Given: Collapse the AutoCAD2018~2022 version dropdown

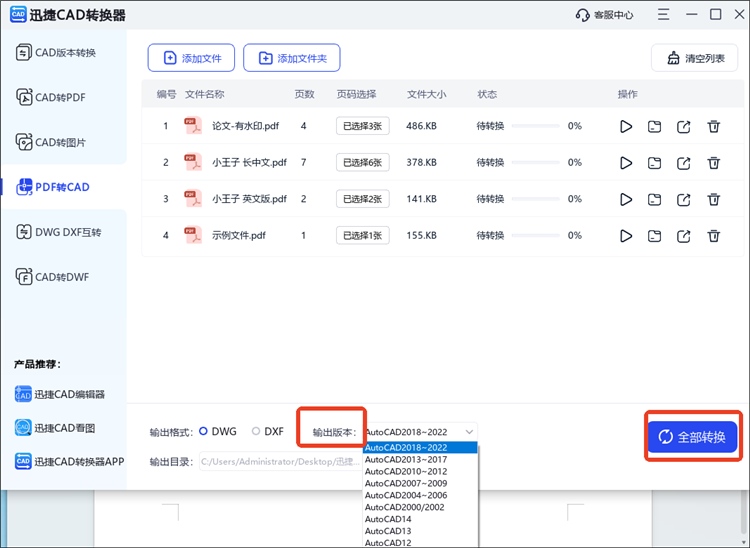Looking at the screenshot, I should pos(469,432).
